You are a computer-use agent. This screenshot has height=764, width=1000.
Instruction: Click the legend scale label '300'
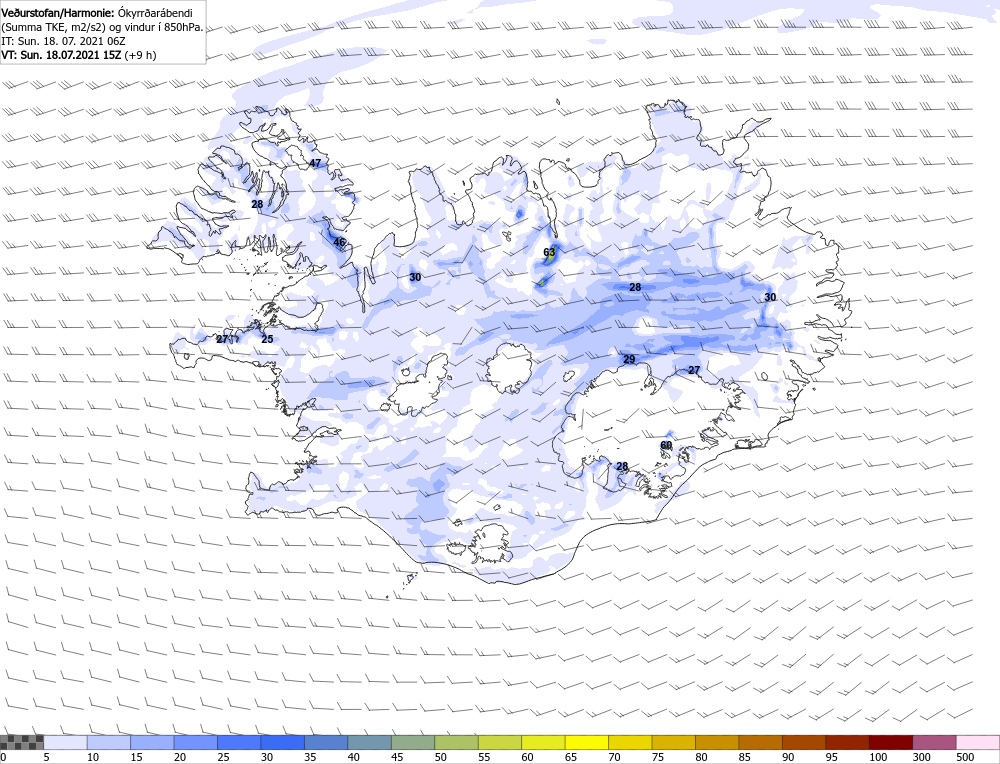(922, 757)
